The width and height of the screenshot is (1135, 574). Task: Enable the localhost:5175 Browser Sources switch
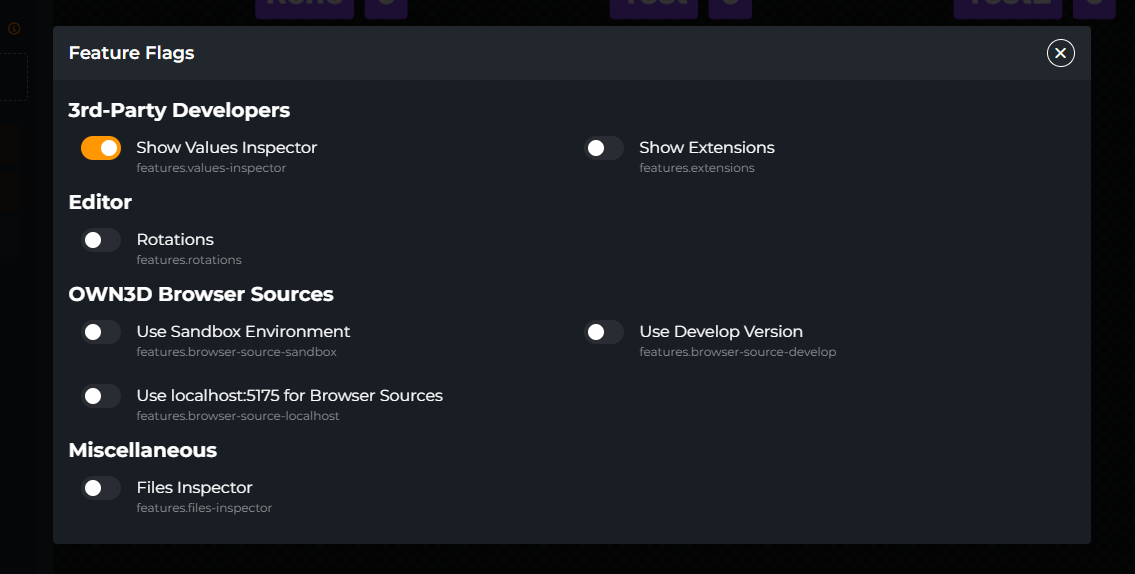[101, 396]
